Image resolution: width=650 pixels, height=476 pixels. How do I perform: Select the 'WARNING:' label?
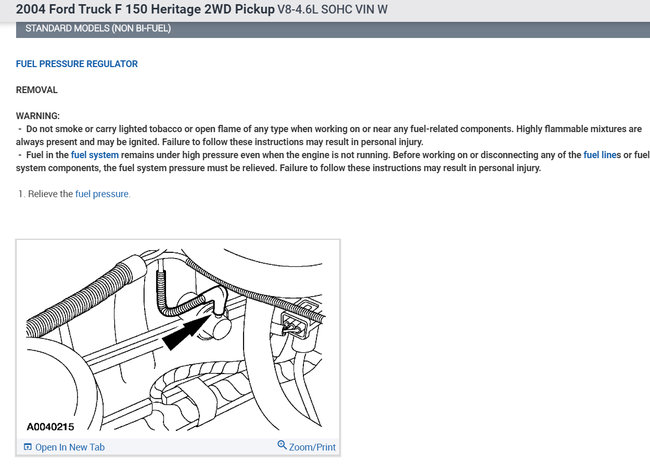point(38,116)
